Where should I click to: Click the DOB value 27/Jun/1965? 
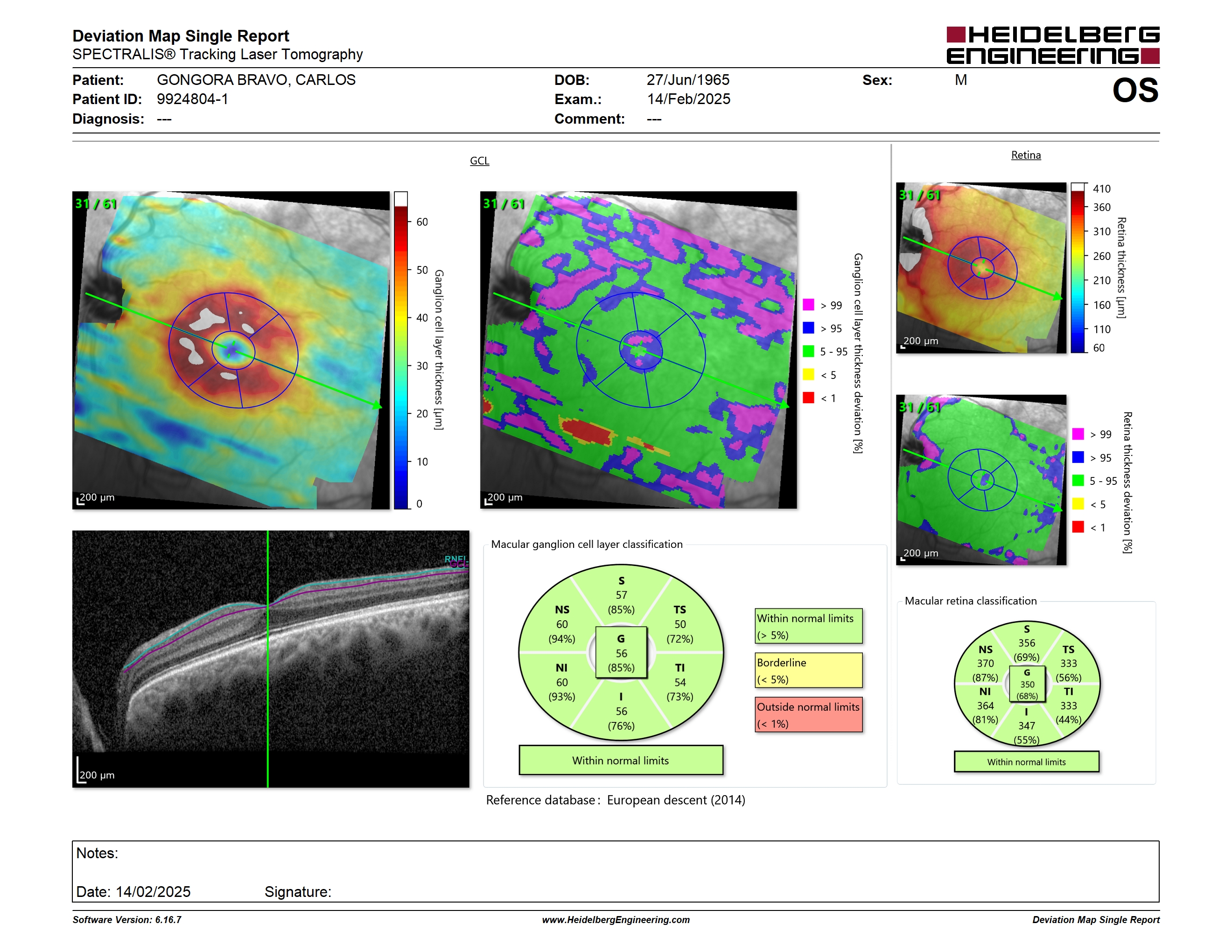pyautogui.click(x=688, y=80)
